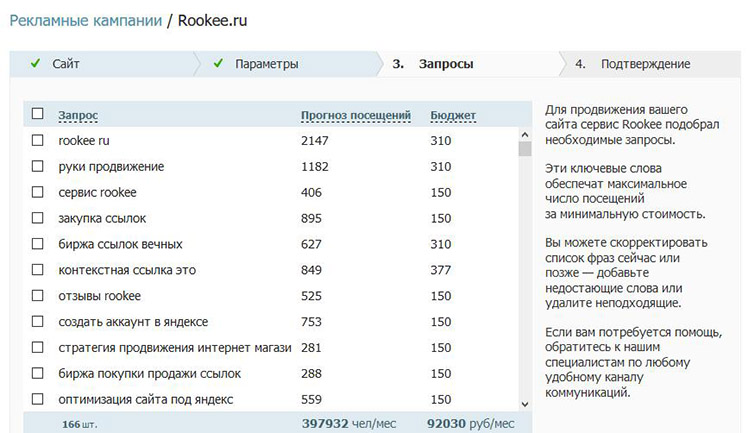Image resolution: width=748 pixels, height=433 pixels.
Task: Click visits forecast value '849'
Action: pyautogui.click(x=312, y=270)
